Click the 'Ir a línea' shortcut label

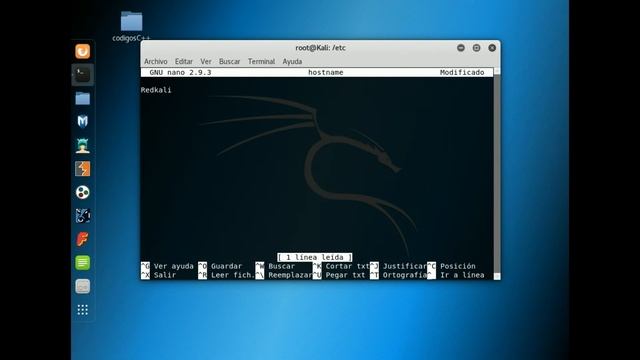[462, 276]
